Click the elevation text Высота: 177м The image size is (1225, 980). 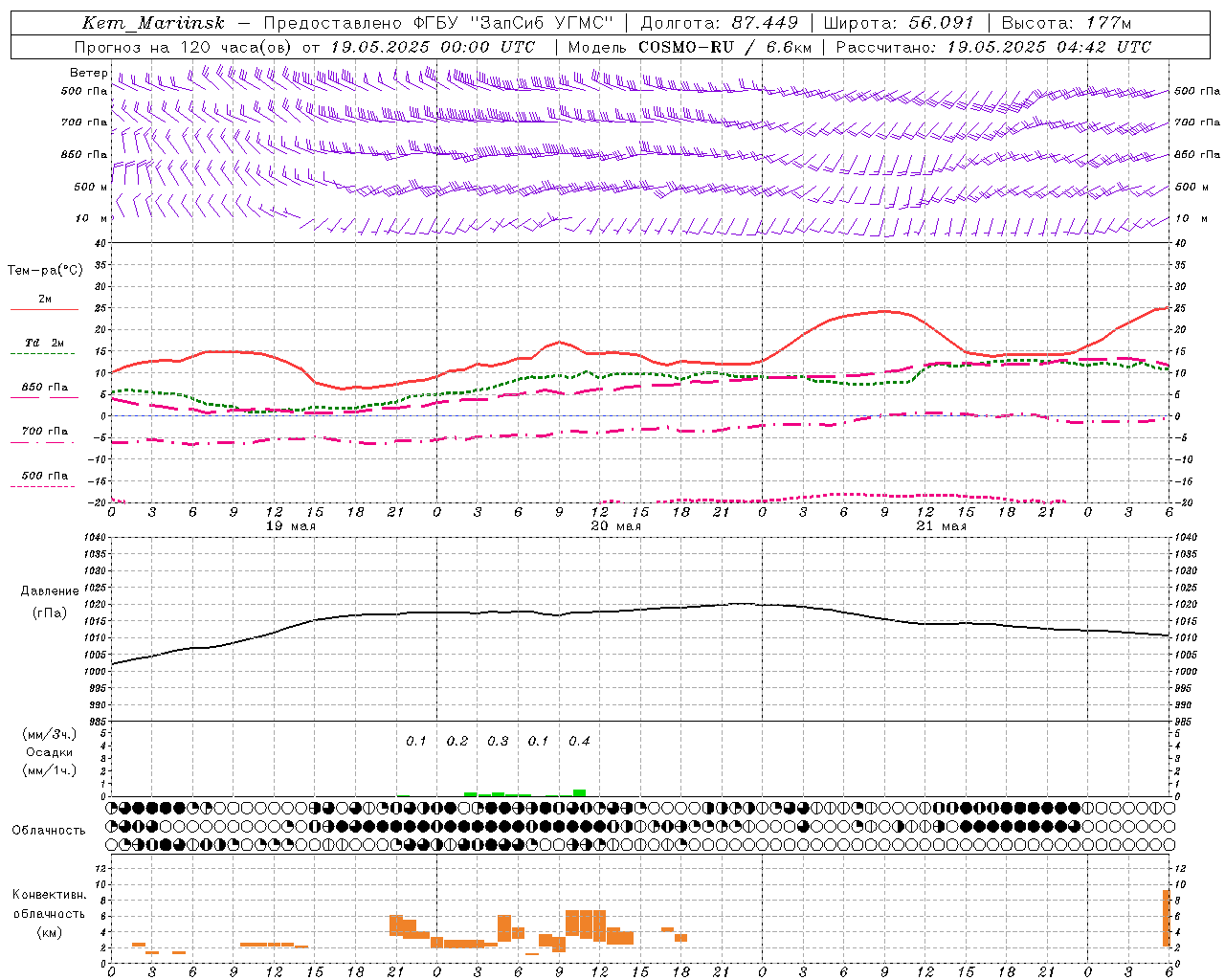tap(1066, 23)
